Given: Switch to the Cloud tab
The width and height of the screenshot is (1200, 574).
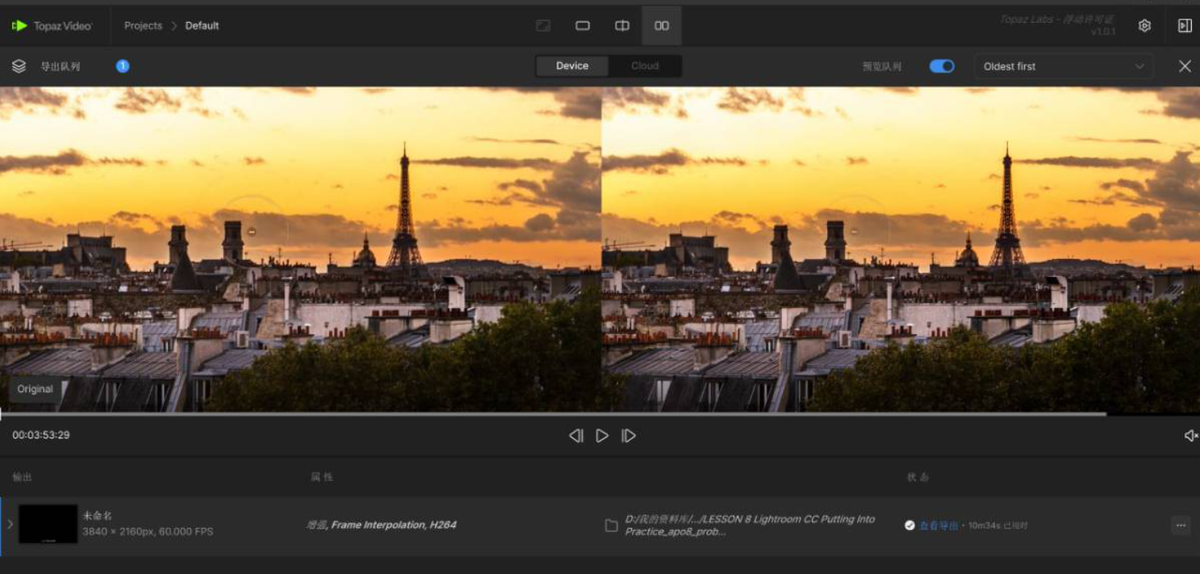Looking at the screenshot, I should tap(645, 66).
